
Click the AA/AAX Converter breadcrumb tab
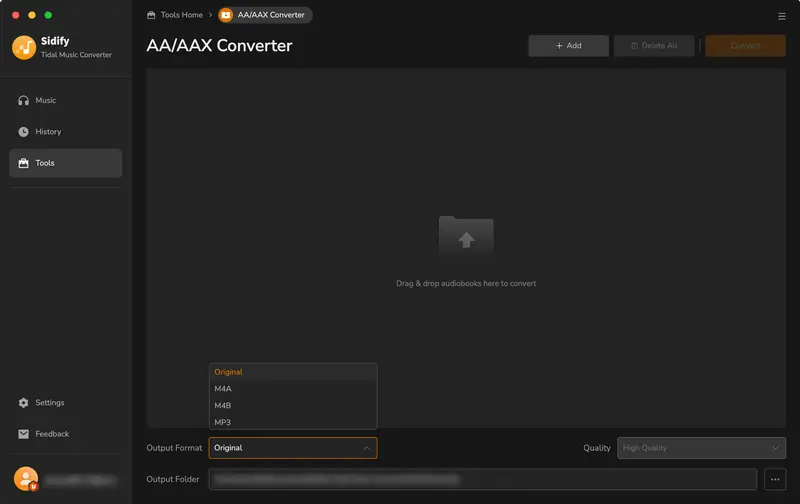pos(265,15)
